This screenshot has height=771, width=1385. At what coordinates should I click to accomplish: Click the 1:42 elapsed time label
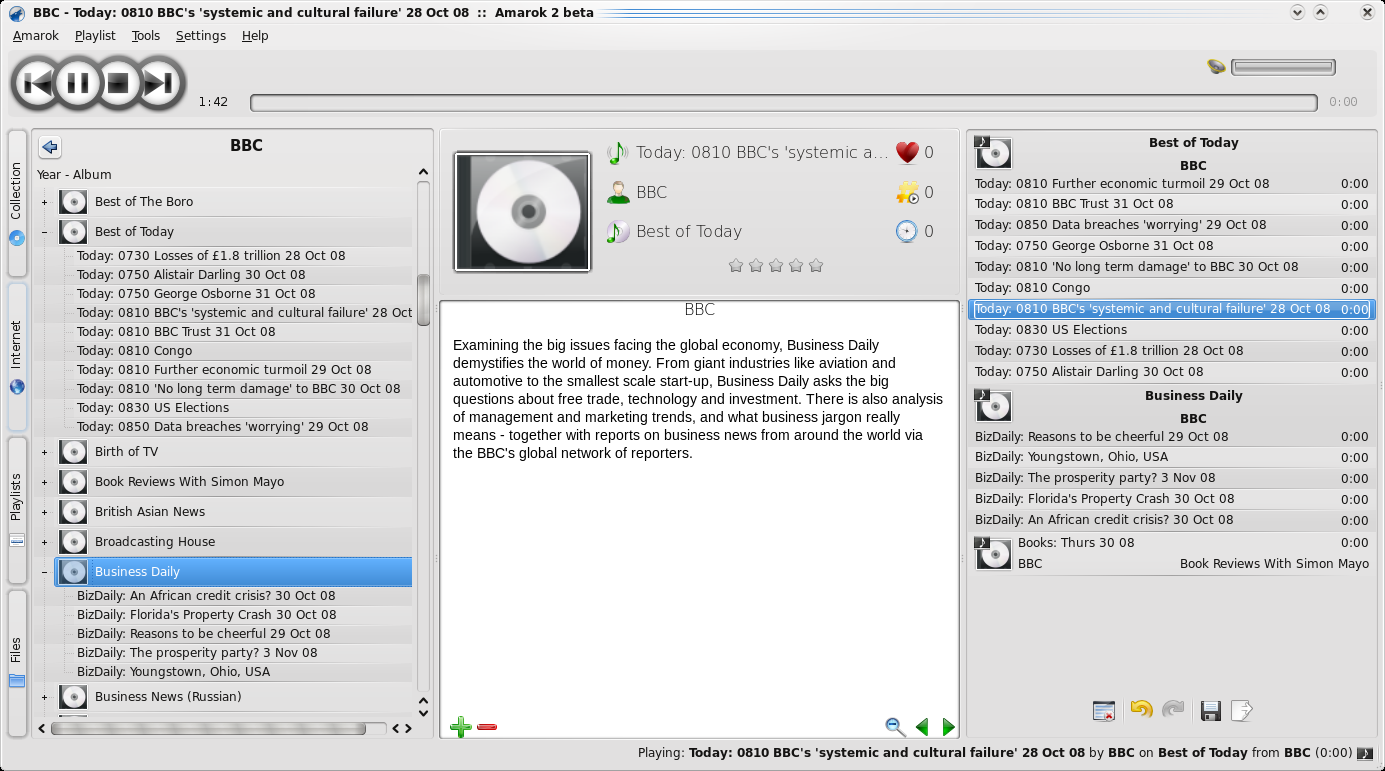213,103
